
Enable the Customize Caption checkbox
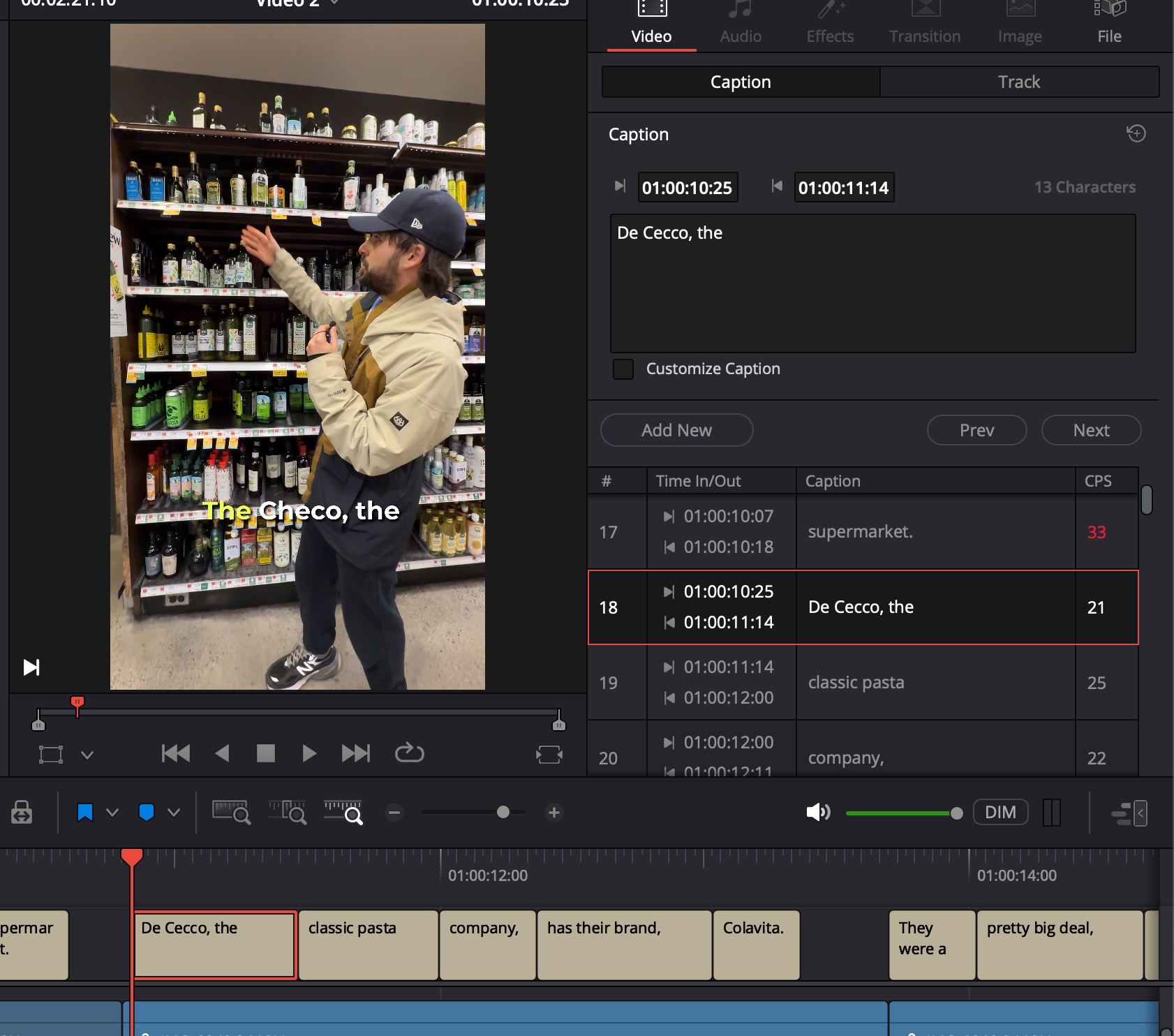click(623, 369)
